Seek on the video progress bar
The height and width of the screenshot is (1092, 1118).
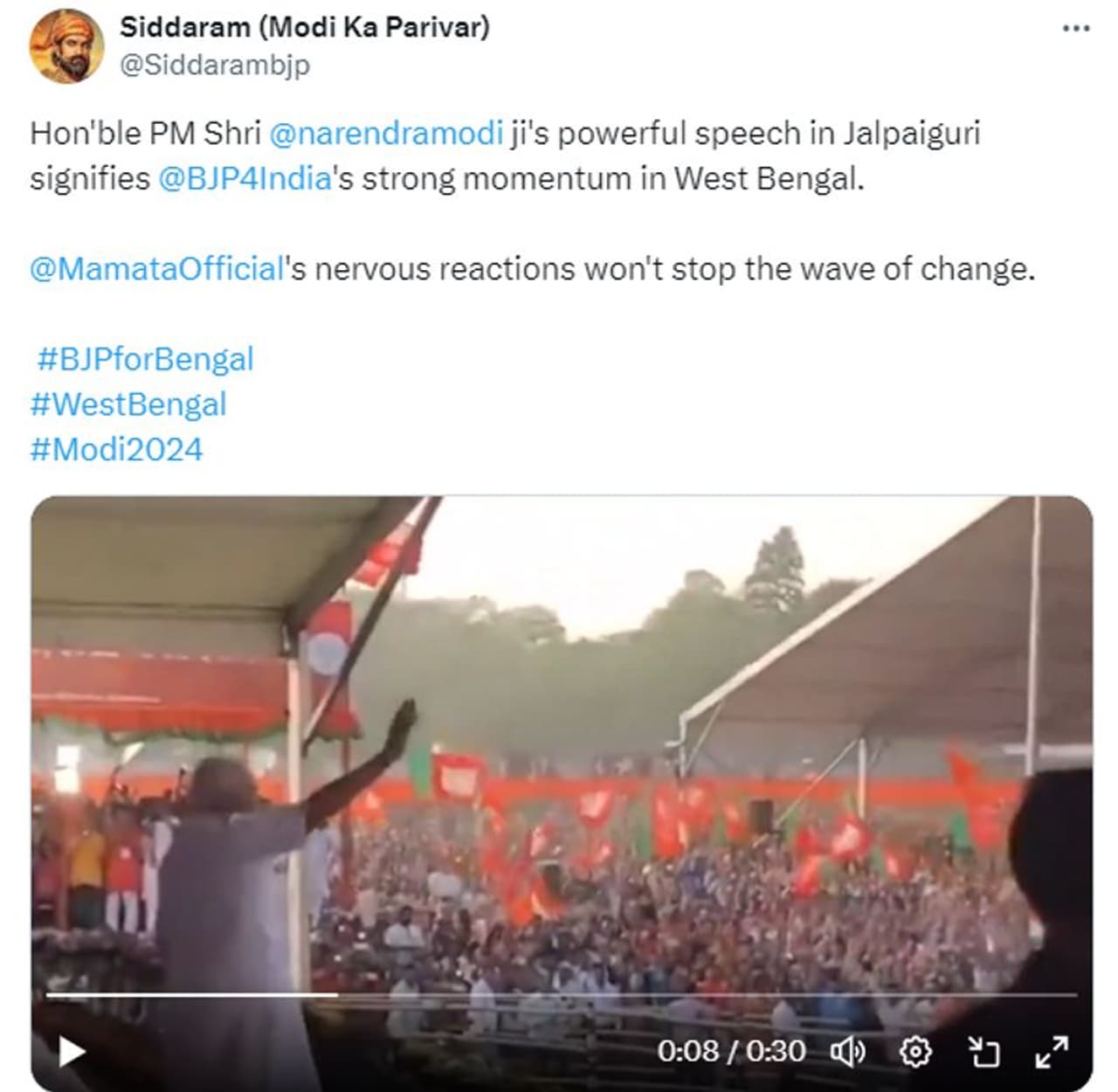point(561,994)
